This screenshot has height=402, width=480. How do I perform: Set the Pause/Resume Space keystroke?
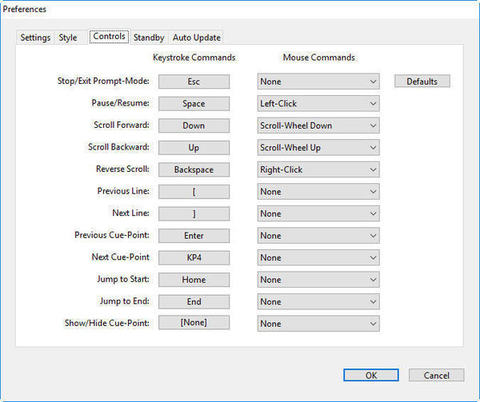194,104
